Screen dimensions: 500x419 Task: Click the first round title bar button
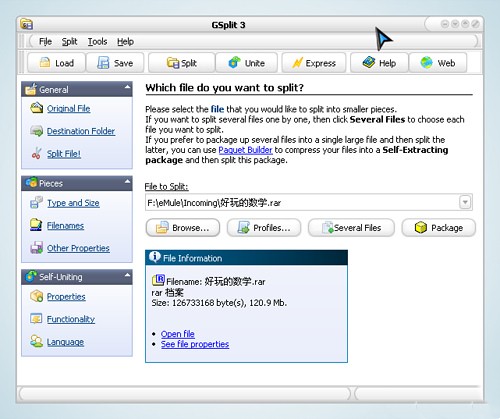[x=445, y=24]
